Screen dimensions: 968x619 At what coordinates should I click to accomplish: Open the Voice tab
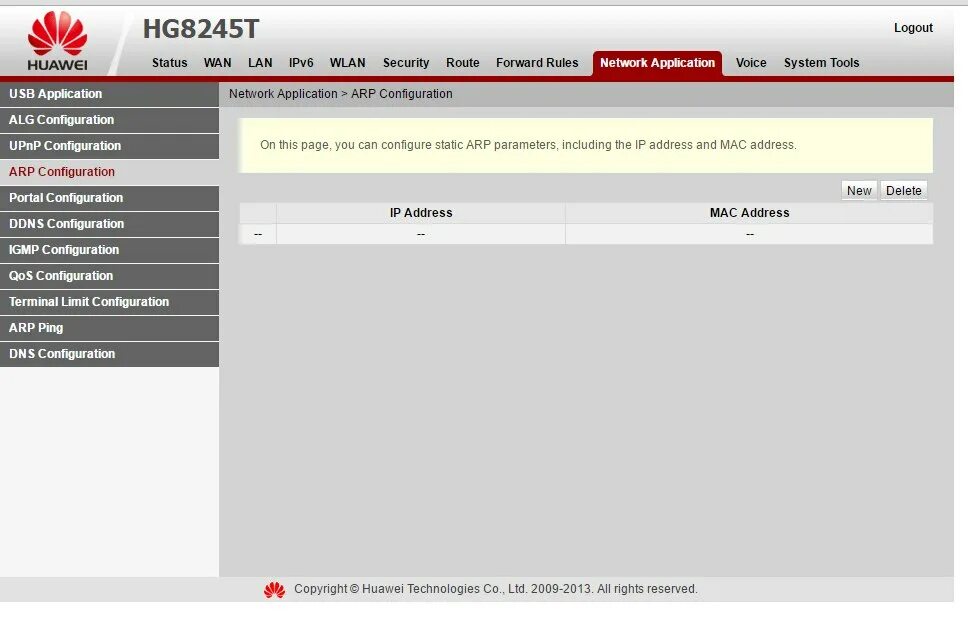(751, 63)
